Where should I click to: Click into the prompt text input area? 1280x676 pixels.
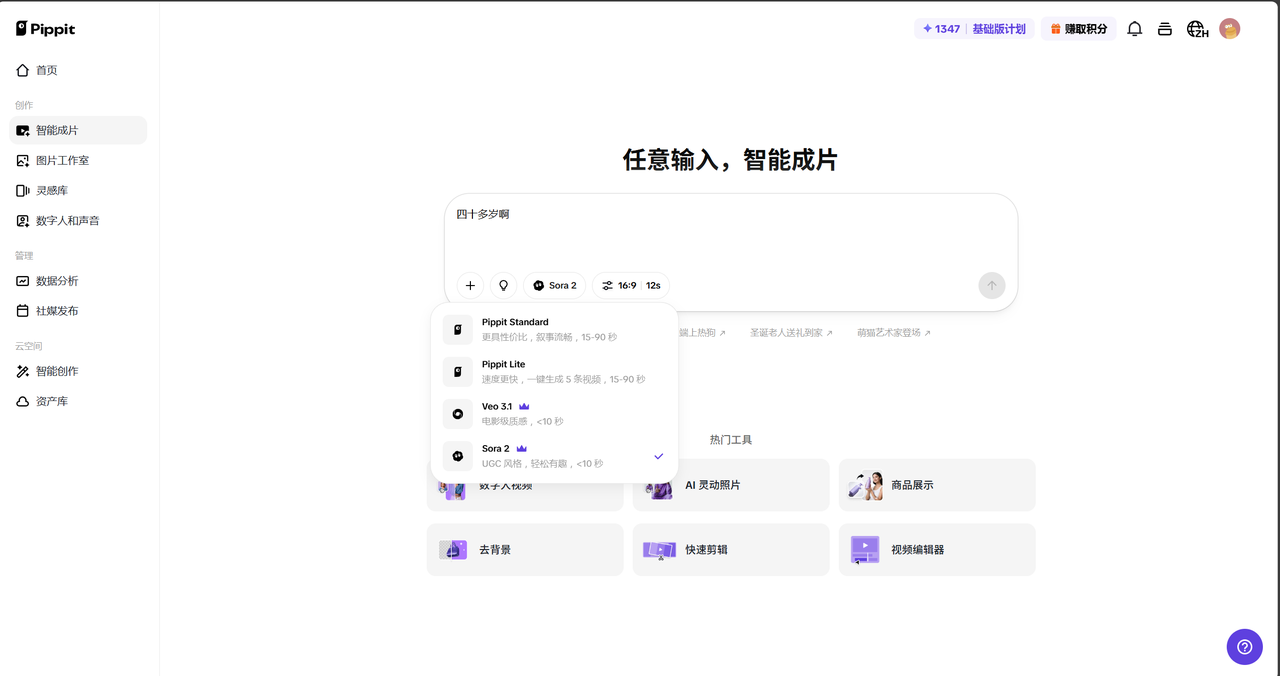coord(730,236)
